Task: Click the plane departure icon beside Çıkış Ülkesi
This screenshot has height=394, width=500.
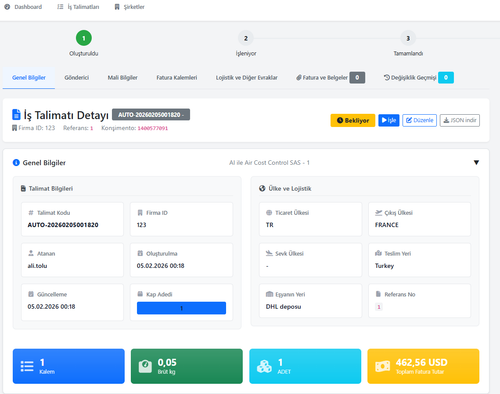Action: pos(378,213)
